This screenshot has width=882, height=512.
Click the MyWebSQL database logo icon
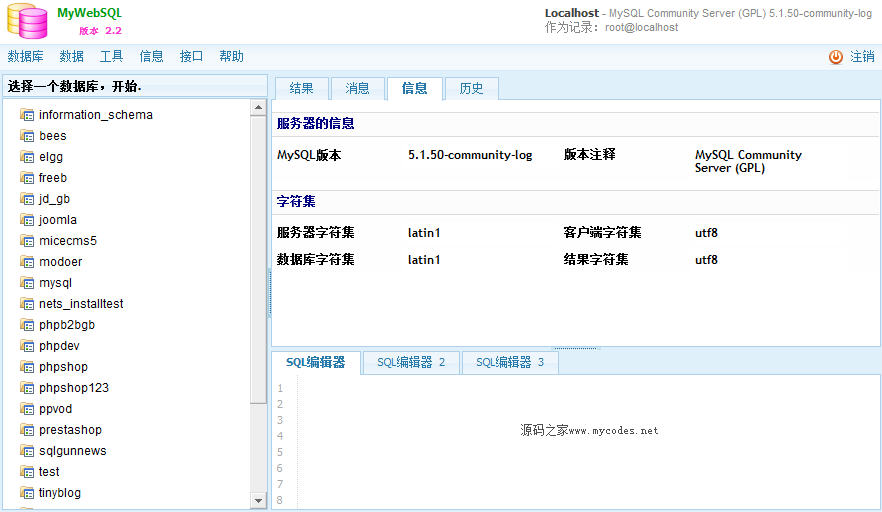click(27, 21)
